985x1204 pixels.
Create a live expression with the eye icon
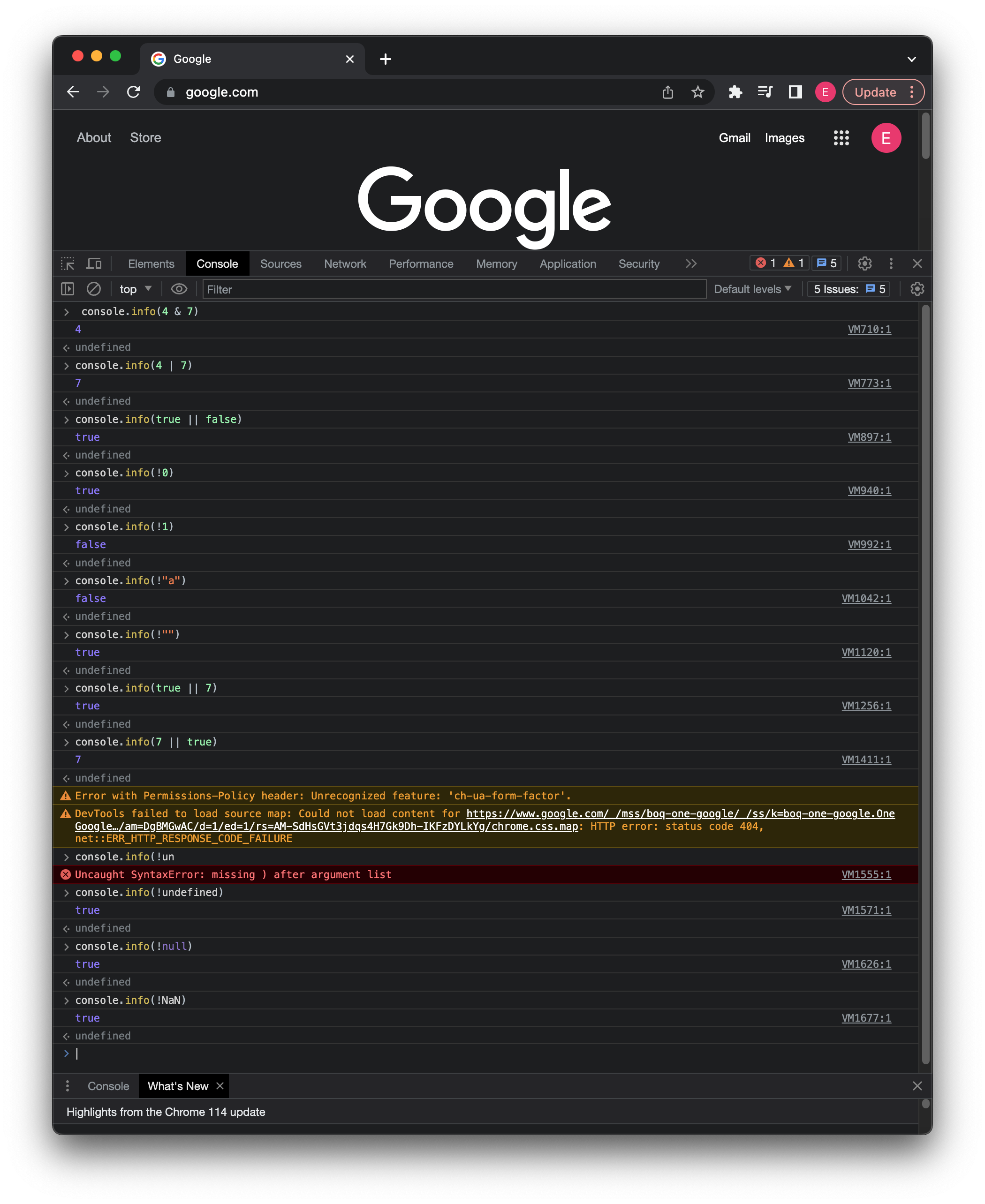(x=179, y=289)
